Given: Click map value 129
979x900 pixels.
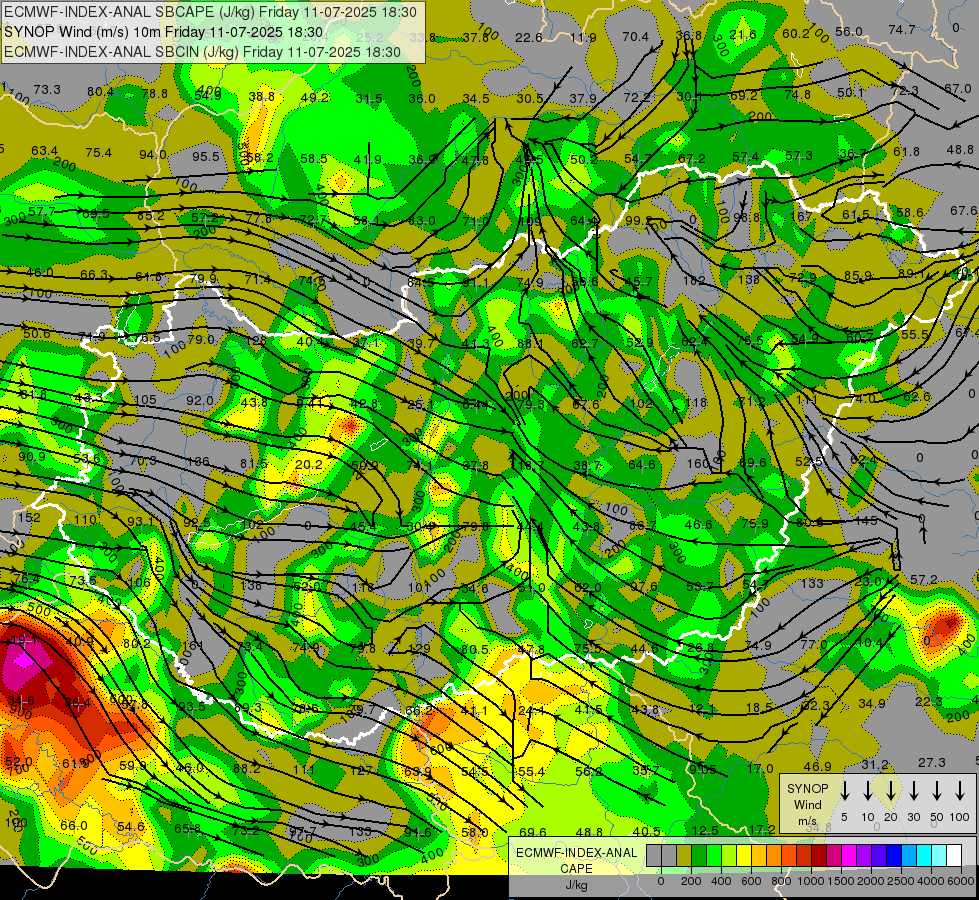Looking at the screenshot, I should coord(419,649).
